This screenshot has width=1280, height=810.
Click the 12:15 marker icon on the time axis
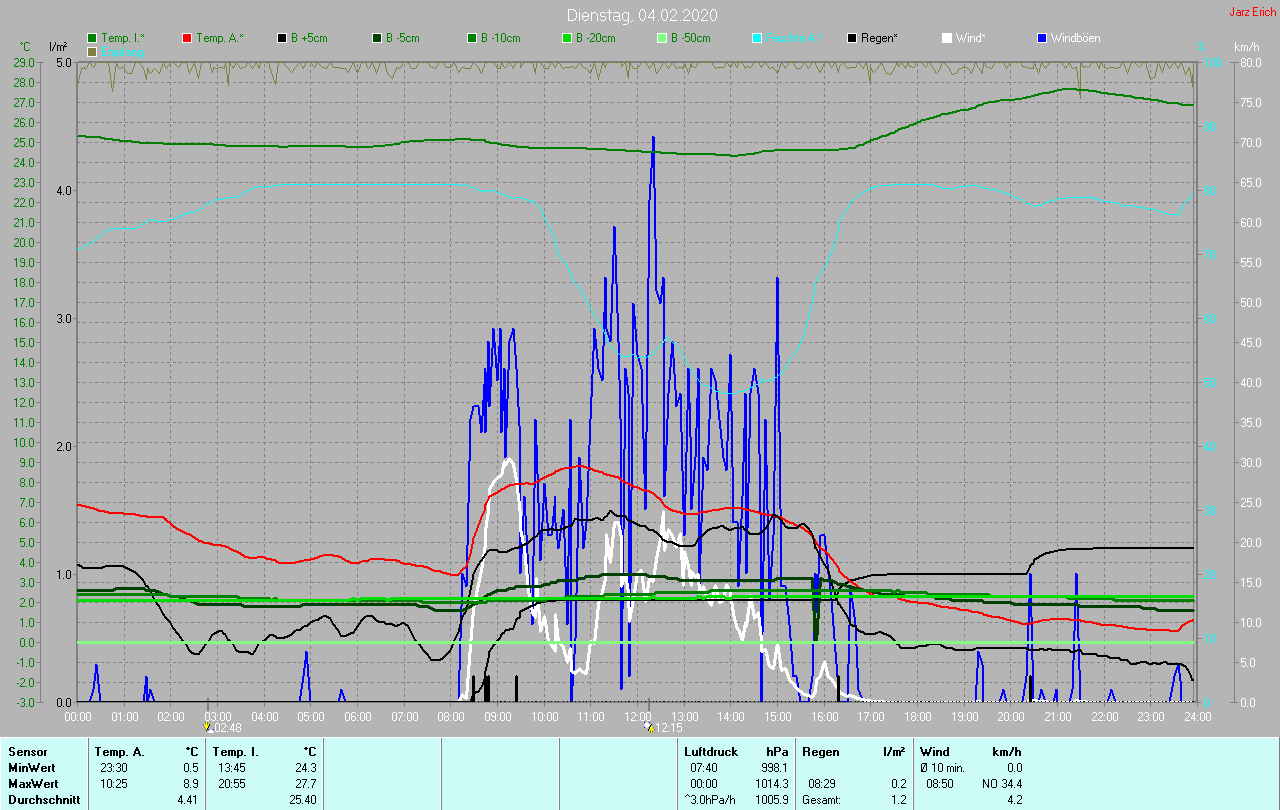coord(651,729)
